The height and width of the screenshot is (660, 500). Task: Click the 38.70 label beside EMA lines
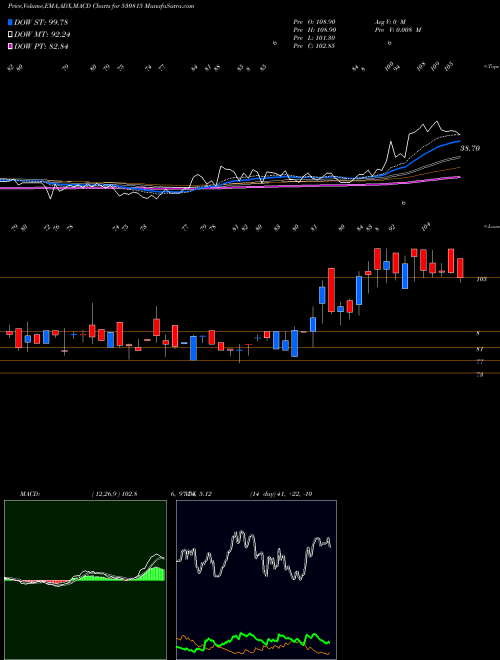click(470, 148)
